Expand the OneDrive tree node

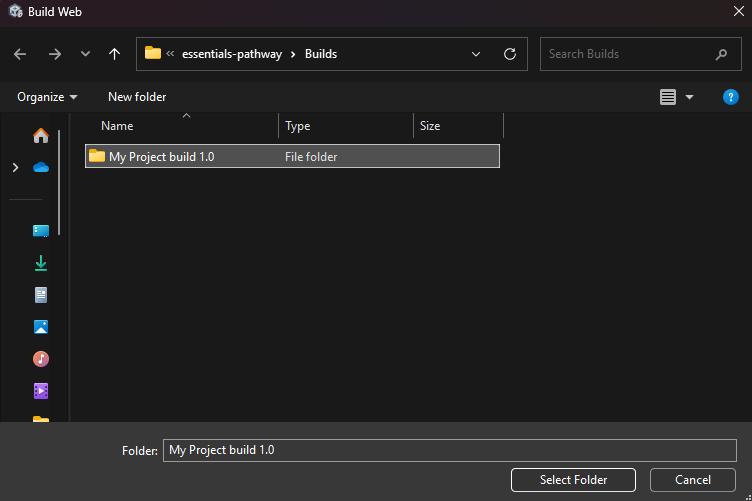tap(15, 168)
